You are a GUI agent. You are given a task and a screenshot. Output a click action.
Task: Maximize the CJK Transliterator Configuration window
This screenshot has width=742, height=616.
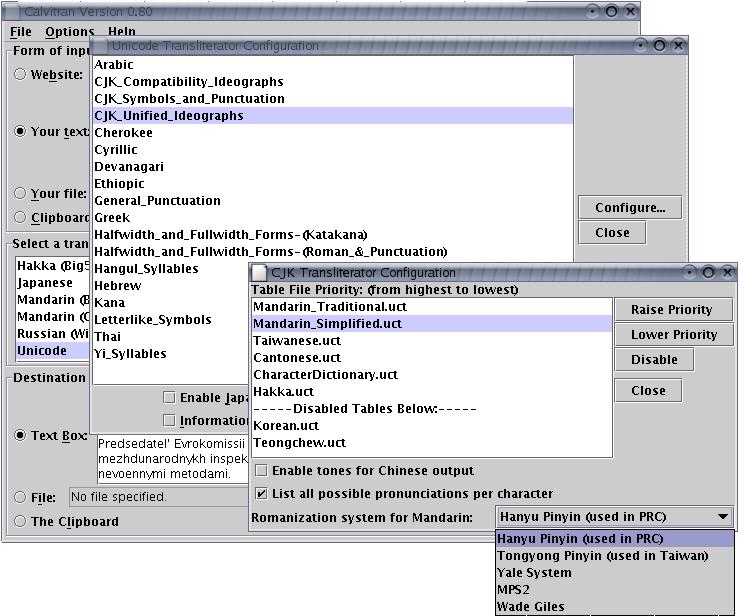point(708,273)
